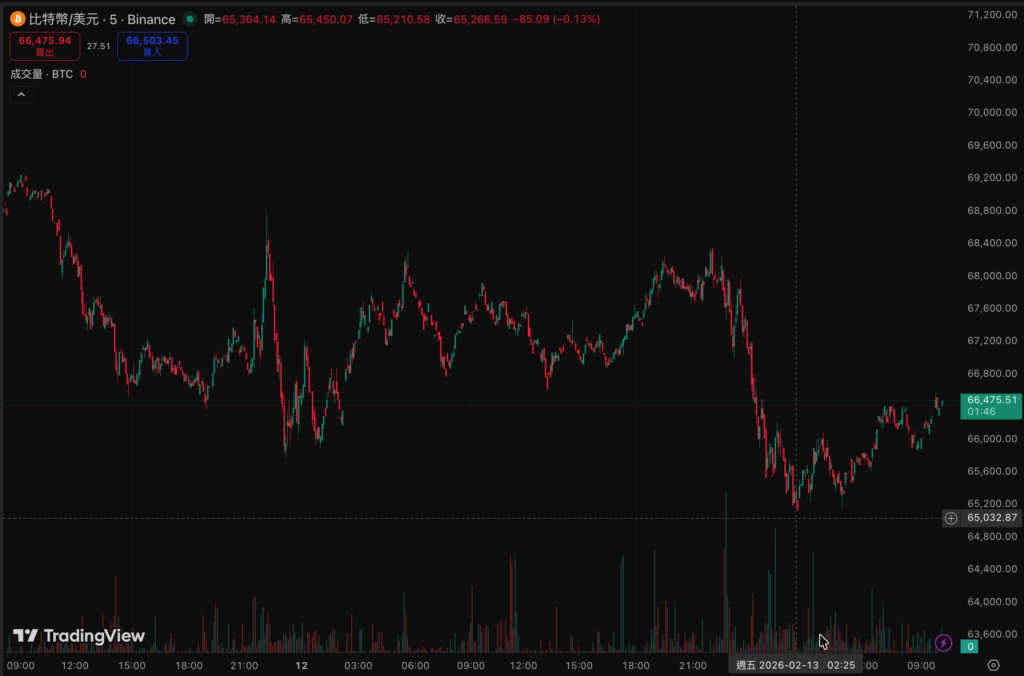The height and width of the screenshot is (676, 1024).
Task: Click the orange Bitcoin symbol icon
Action: (17, 19)
